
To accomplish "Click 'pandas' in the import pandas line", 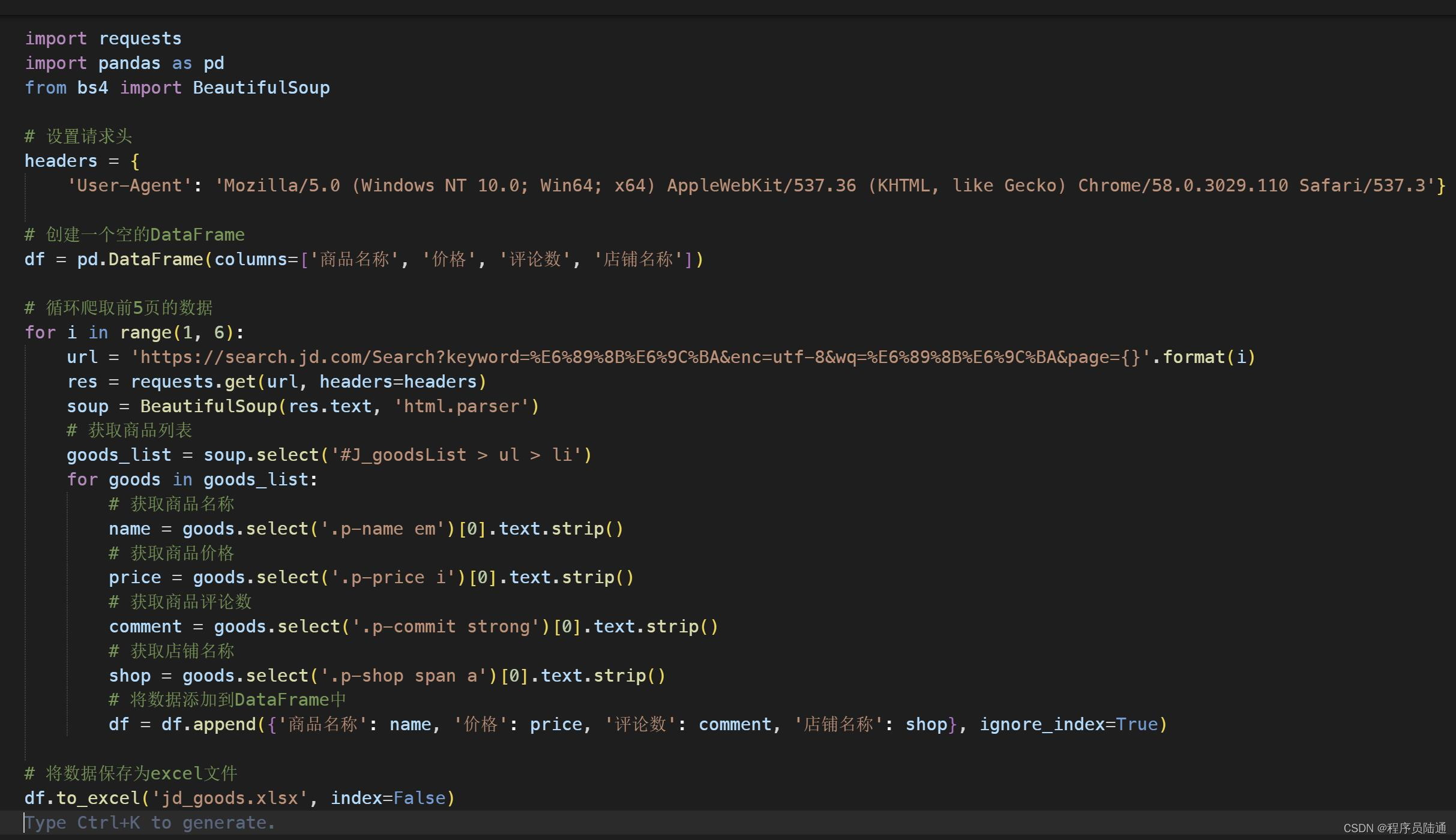I will tap(129, 63).
